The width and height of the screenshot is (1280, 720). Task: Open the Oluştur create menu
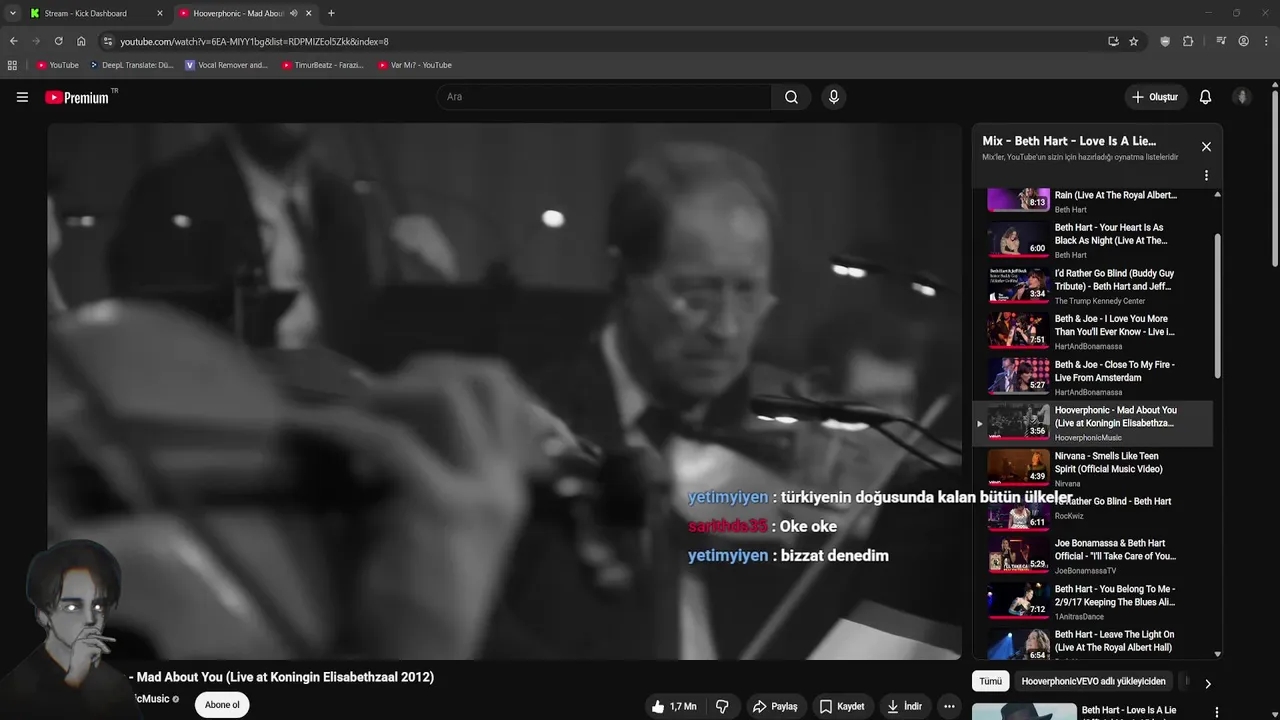[1154, 97]
